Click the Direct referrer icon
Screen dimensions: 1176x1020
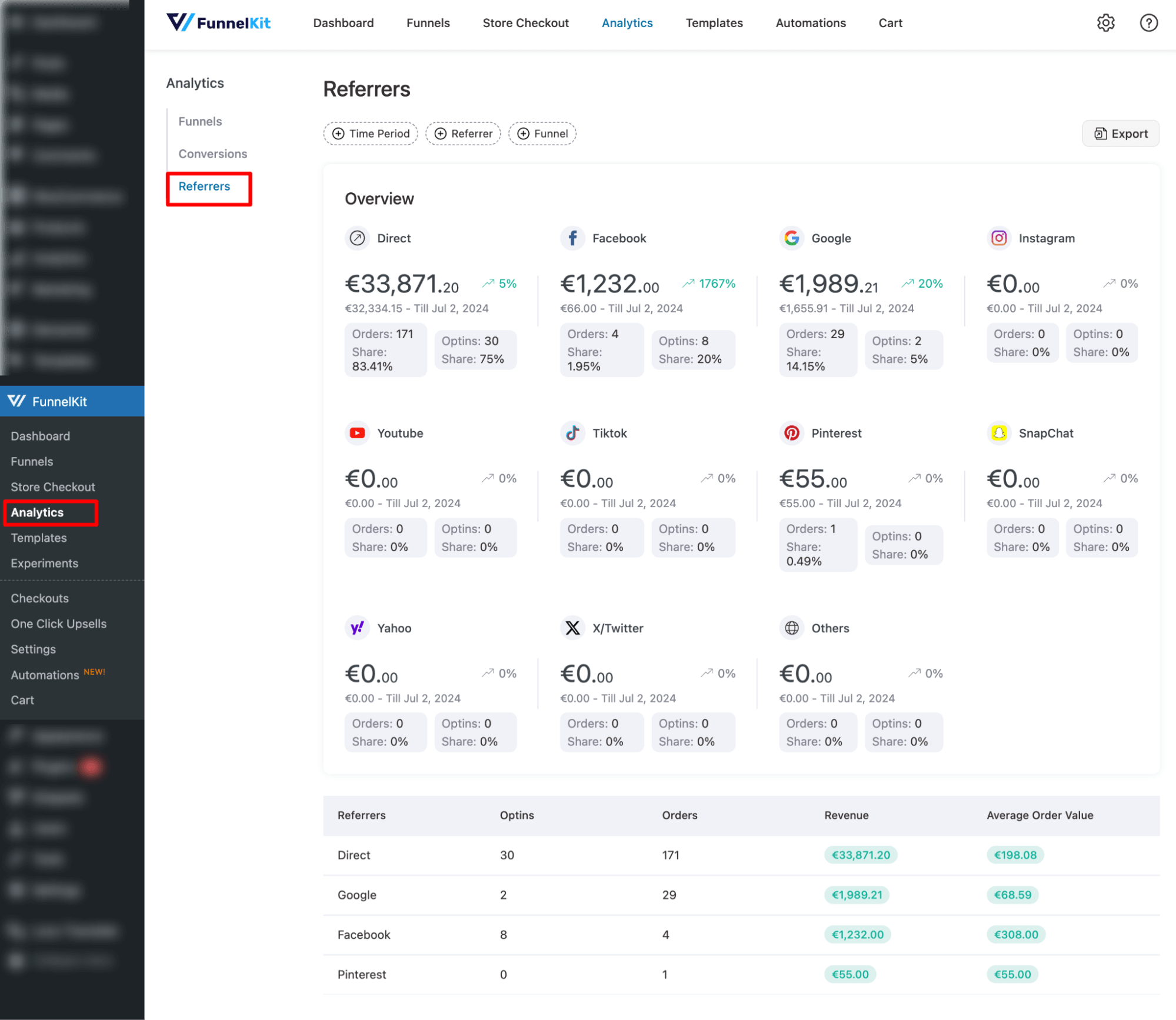pyautogui.click(x=357, y=238)
